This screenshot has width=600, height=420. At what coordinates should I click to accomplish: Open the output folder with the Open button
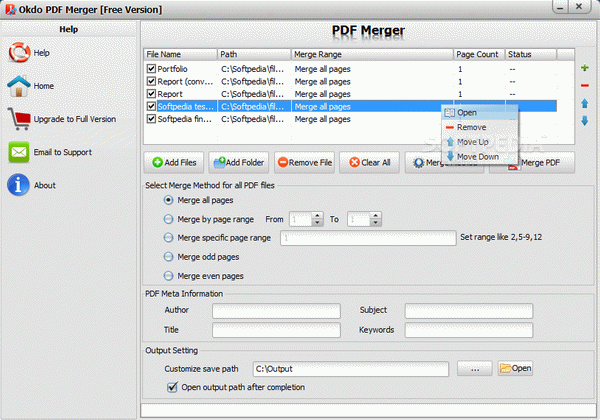[x=515, y=368]
